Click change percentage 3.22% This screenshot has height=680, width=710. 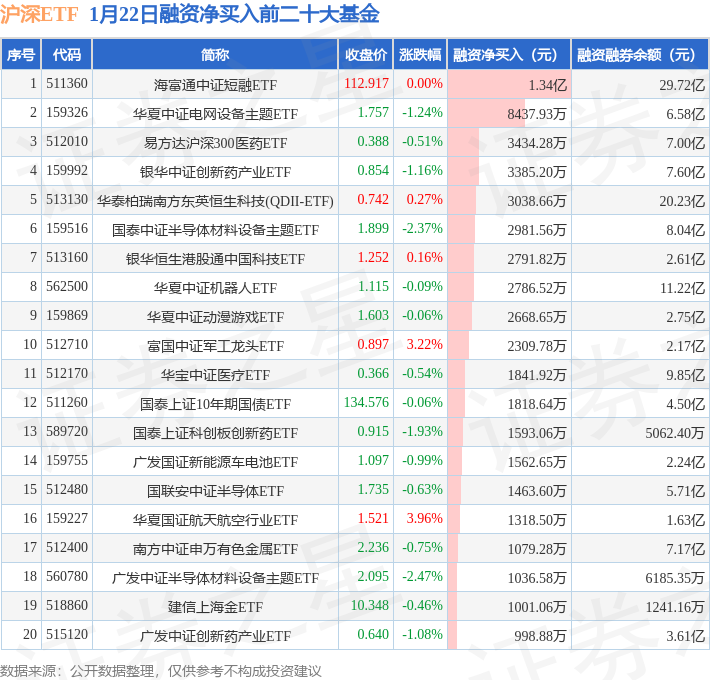[x=425, y=345]
